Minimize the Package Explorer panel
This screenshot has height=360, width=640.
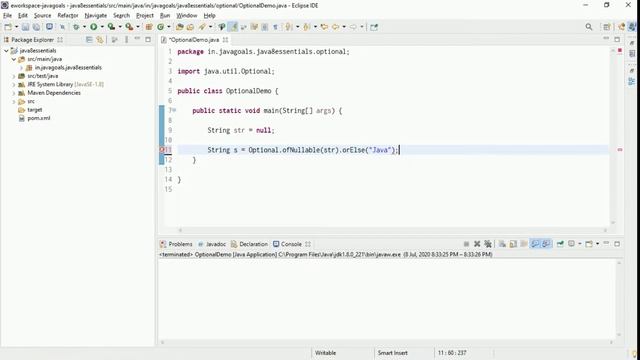click(x=137, y=39)
